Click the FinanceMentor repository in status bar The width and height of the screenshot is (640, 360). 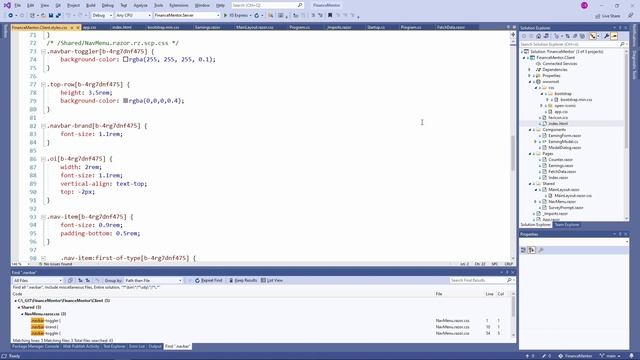(x=575, y=356)
